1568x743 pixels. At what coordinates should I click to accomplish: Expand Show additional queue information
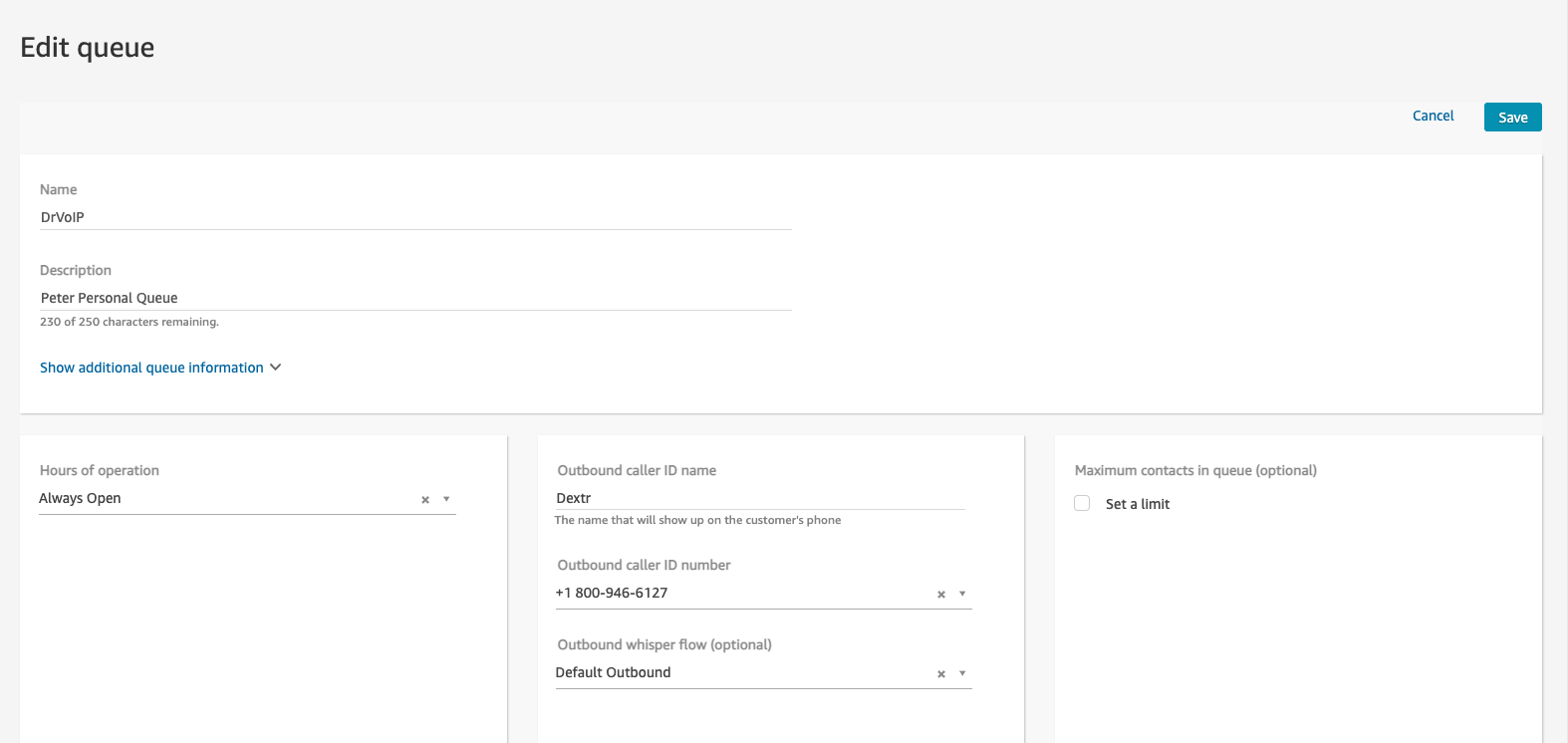160,368
